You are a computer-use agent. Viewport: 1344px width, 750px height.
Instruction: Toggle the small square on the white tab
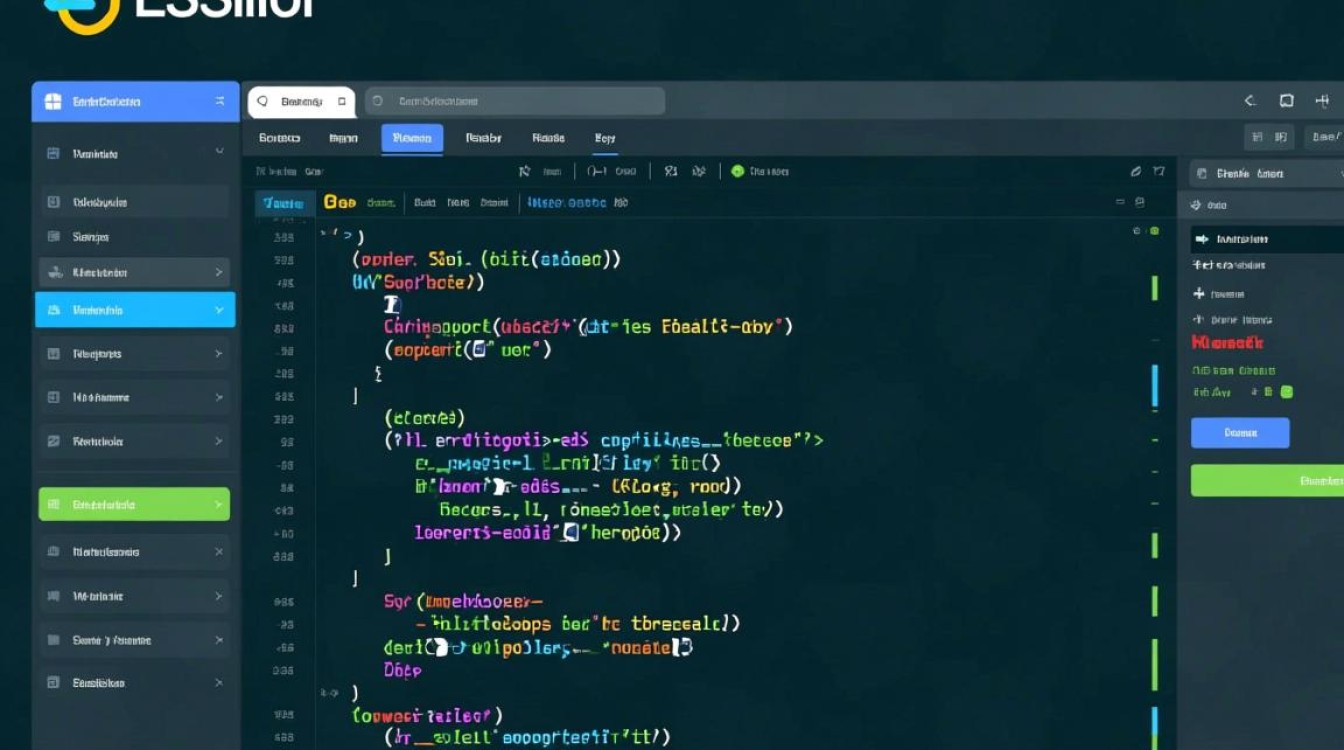click(342, 101)
